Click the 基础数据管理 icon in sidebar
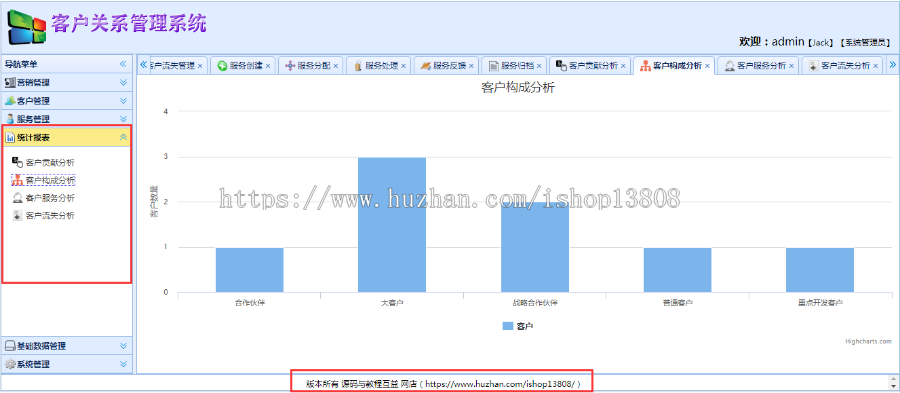This screenshot has height=393, width=900. point(10,346)
